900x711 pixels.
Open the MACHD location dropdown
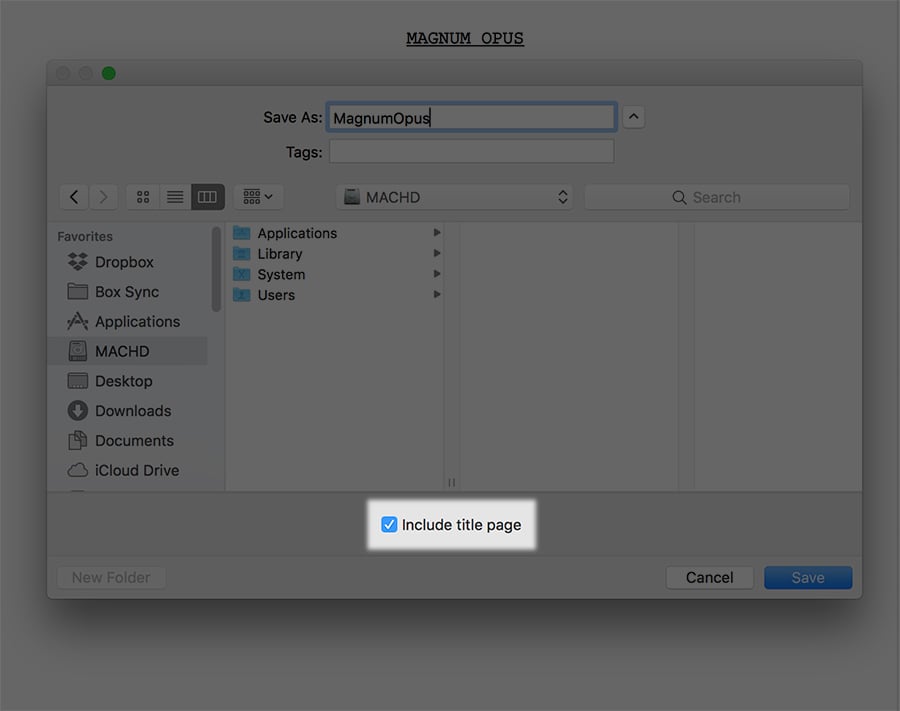(x=455, y=196)
